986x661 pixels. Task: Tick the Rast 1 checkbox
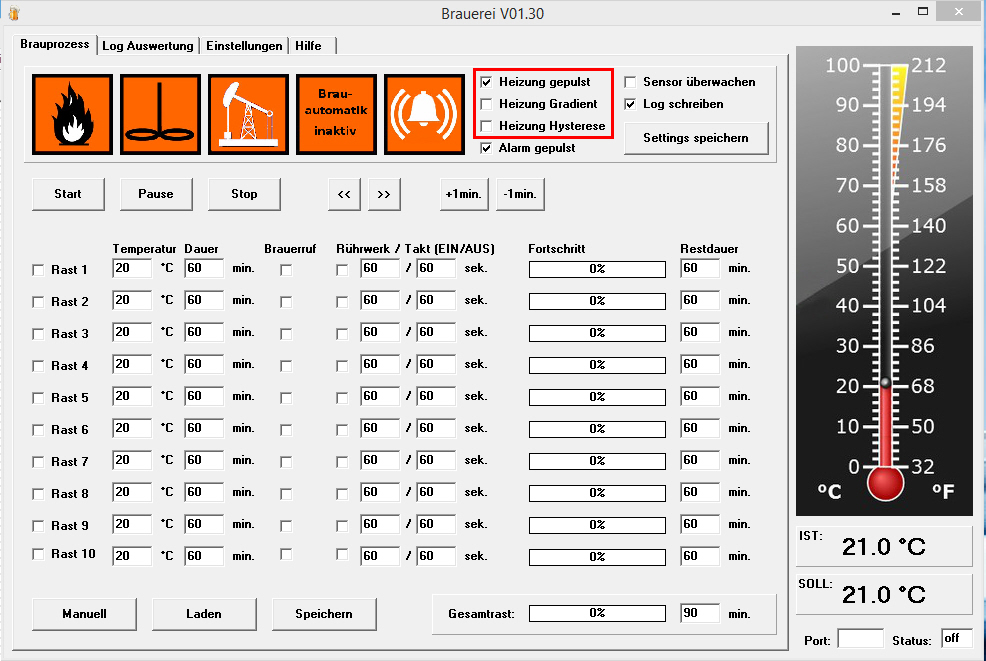(39, 270)
